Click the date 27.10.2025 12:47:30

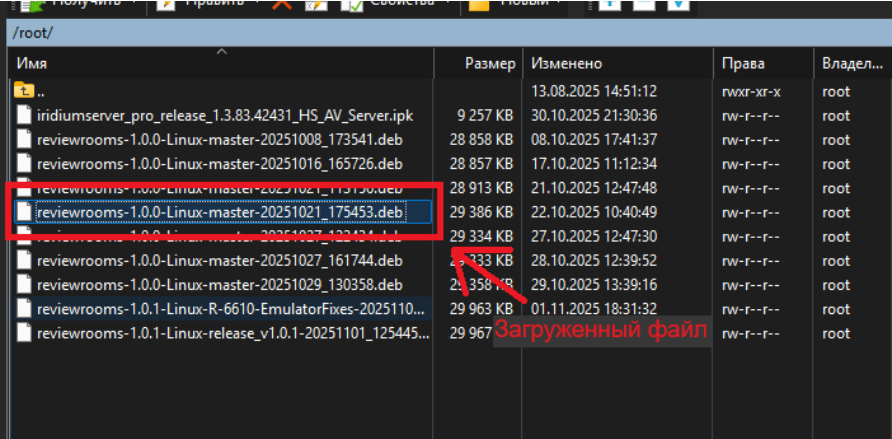[594, 236]
